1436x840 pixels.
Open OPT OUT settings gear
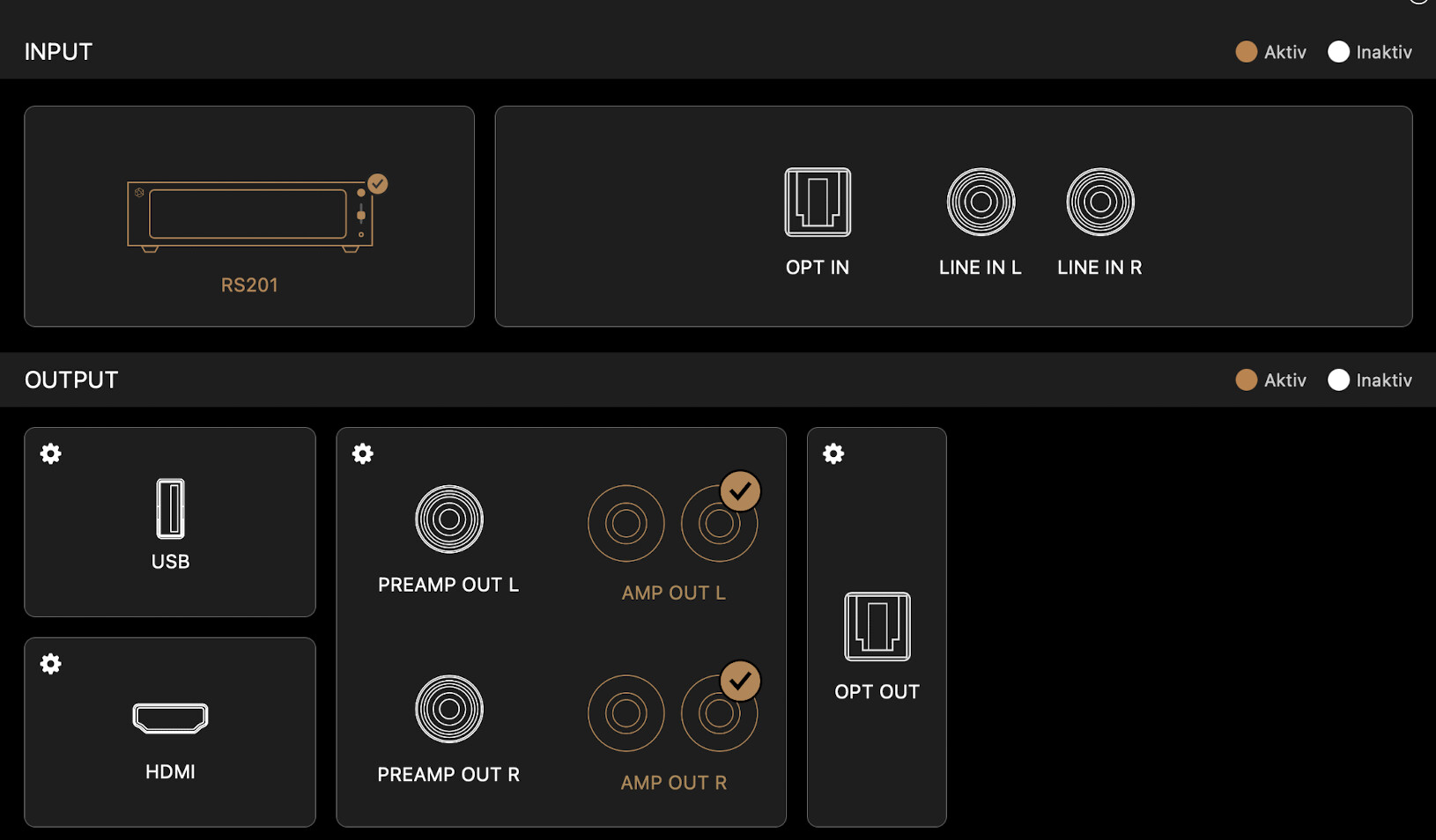(x=833, y=453)
